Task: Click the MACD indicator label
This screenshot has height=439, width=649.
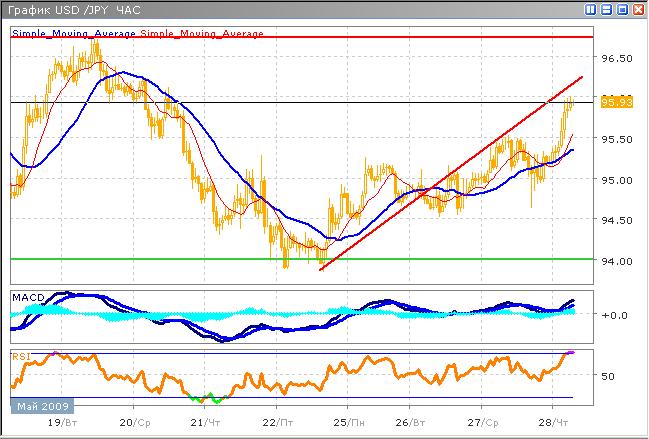Action: (x=25, y=297)
